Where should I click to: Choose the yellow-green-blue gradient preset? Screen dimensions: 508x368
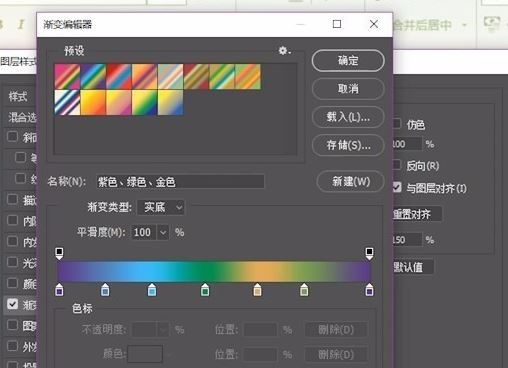click(x=144, y=103)
